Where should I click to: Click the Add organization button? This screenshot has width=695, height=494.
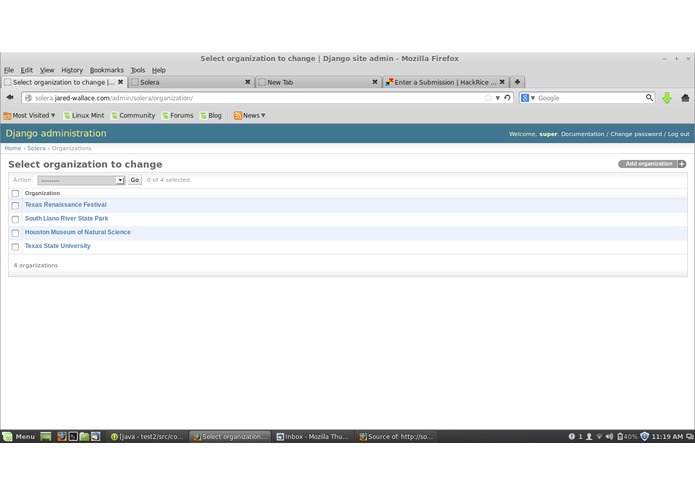pos(652,164)
